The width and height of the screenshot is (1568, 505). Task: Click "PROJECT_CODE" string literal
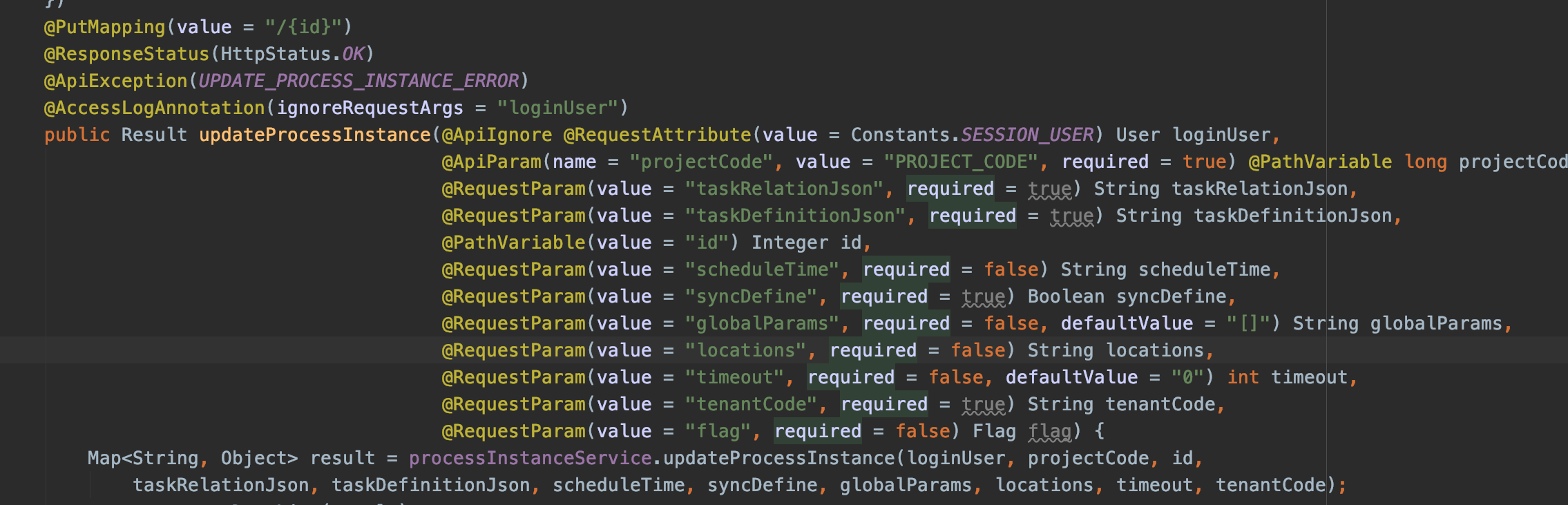pyautogui.click(x=962, y=162)
